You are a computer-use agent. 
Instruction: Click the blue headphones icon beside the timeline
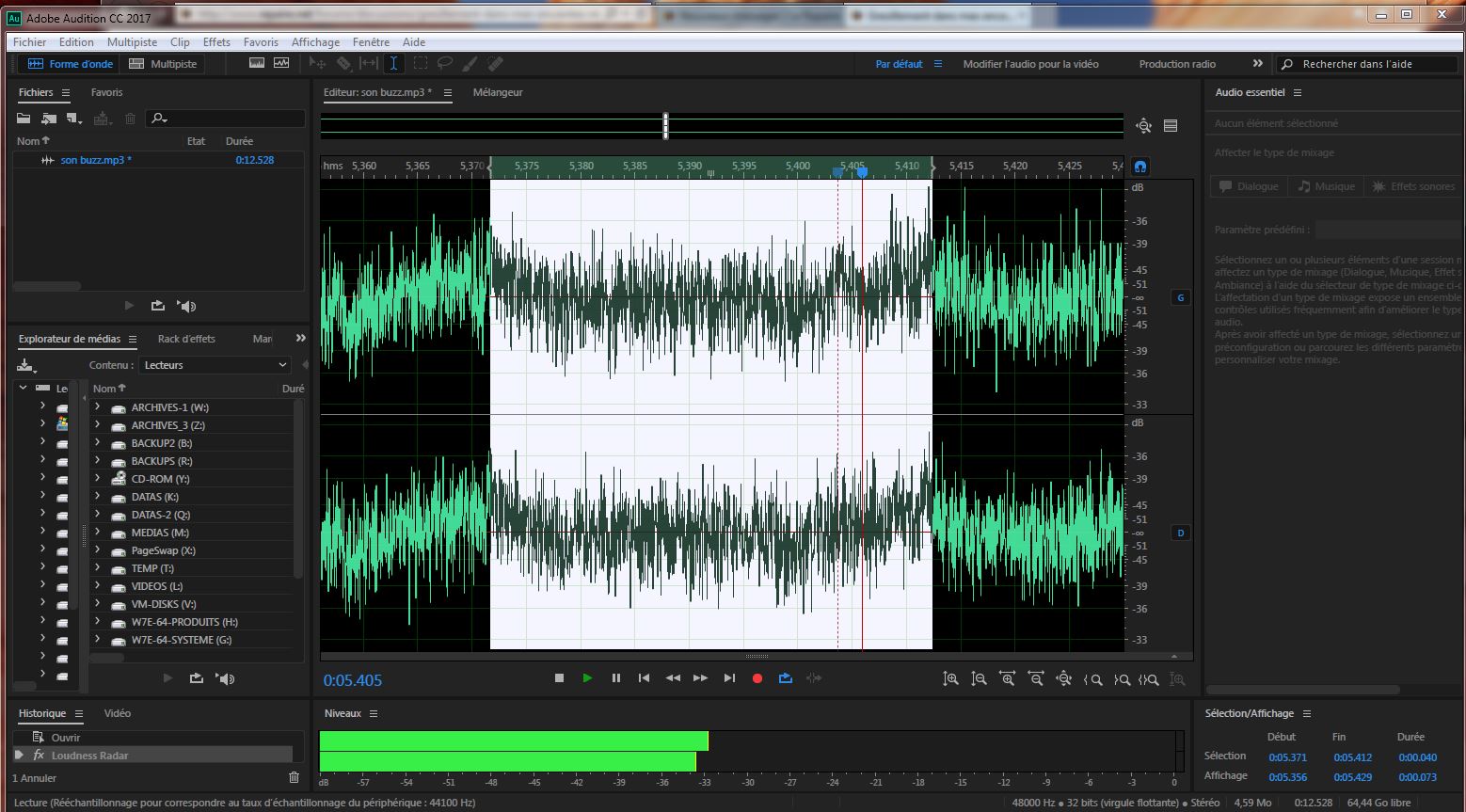pyautogui.click(x=1140, y=167)
